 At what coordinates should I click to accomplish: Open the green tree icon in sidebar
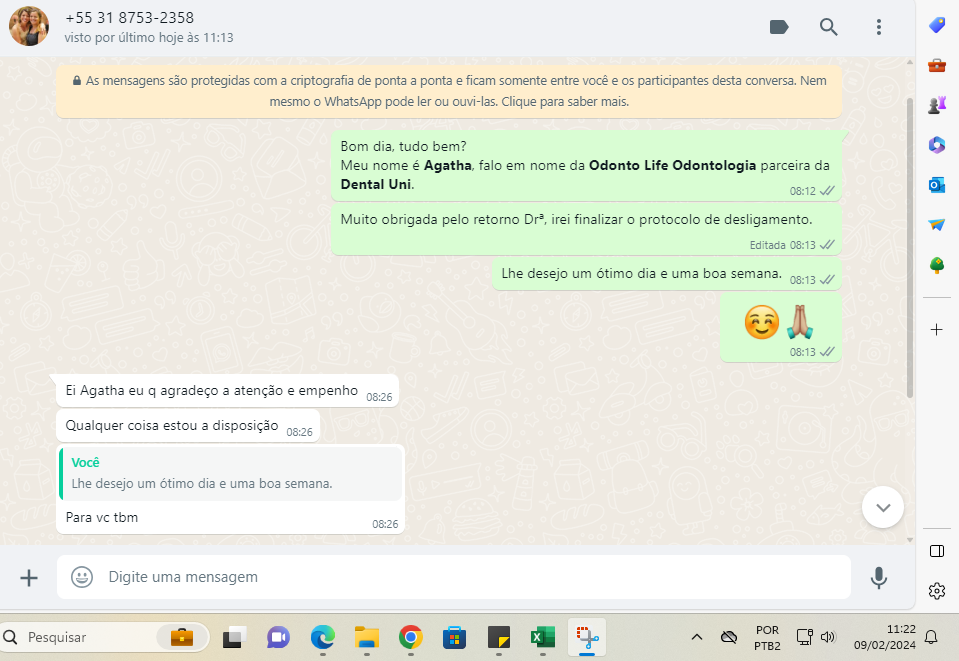[x=936, y=265]
